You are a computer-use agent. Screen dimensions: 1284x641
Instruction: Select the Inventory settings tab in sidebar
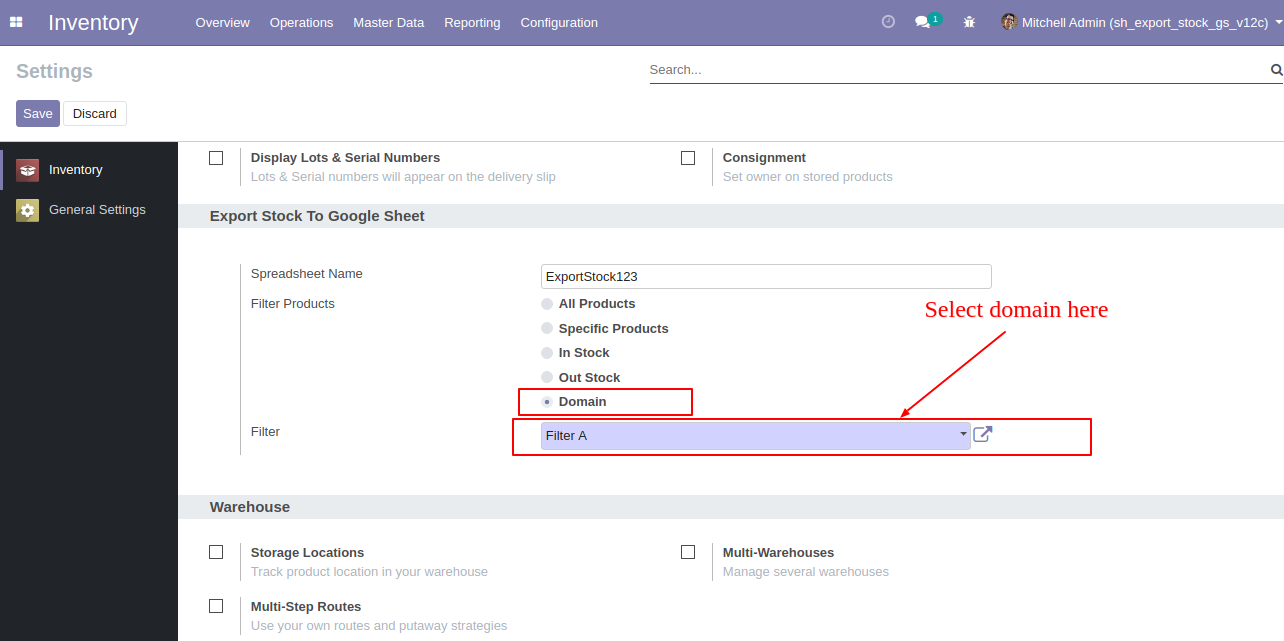(89, 170)
